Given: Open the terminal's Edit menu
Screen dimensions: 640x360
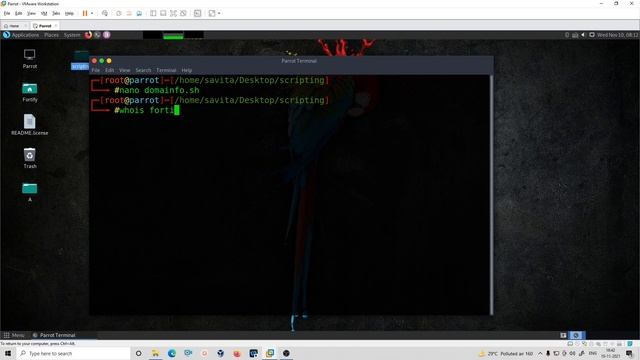Looking at the screenshot, I should [109, 70].
